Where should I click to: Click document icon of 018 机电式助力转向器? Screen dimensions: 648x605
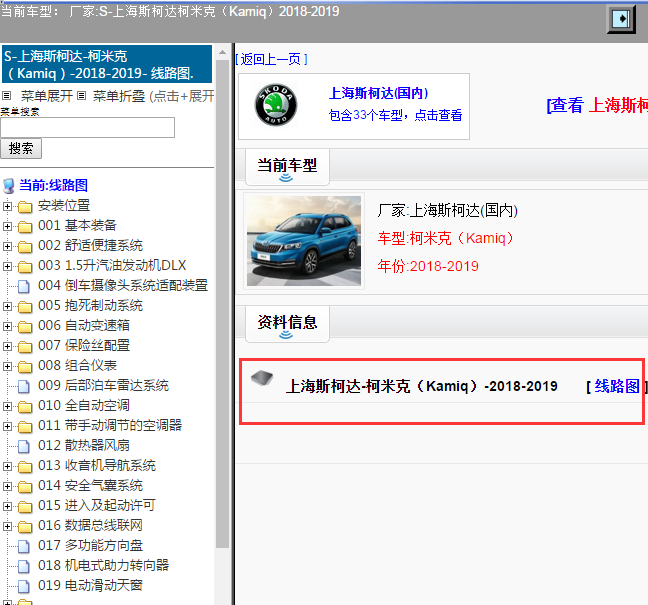24,567
